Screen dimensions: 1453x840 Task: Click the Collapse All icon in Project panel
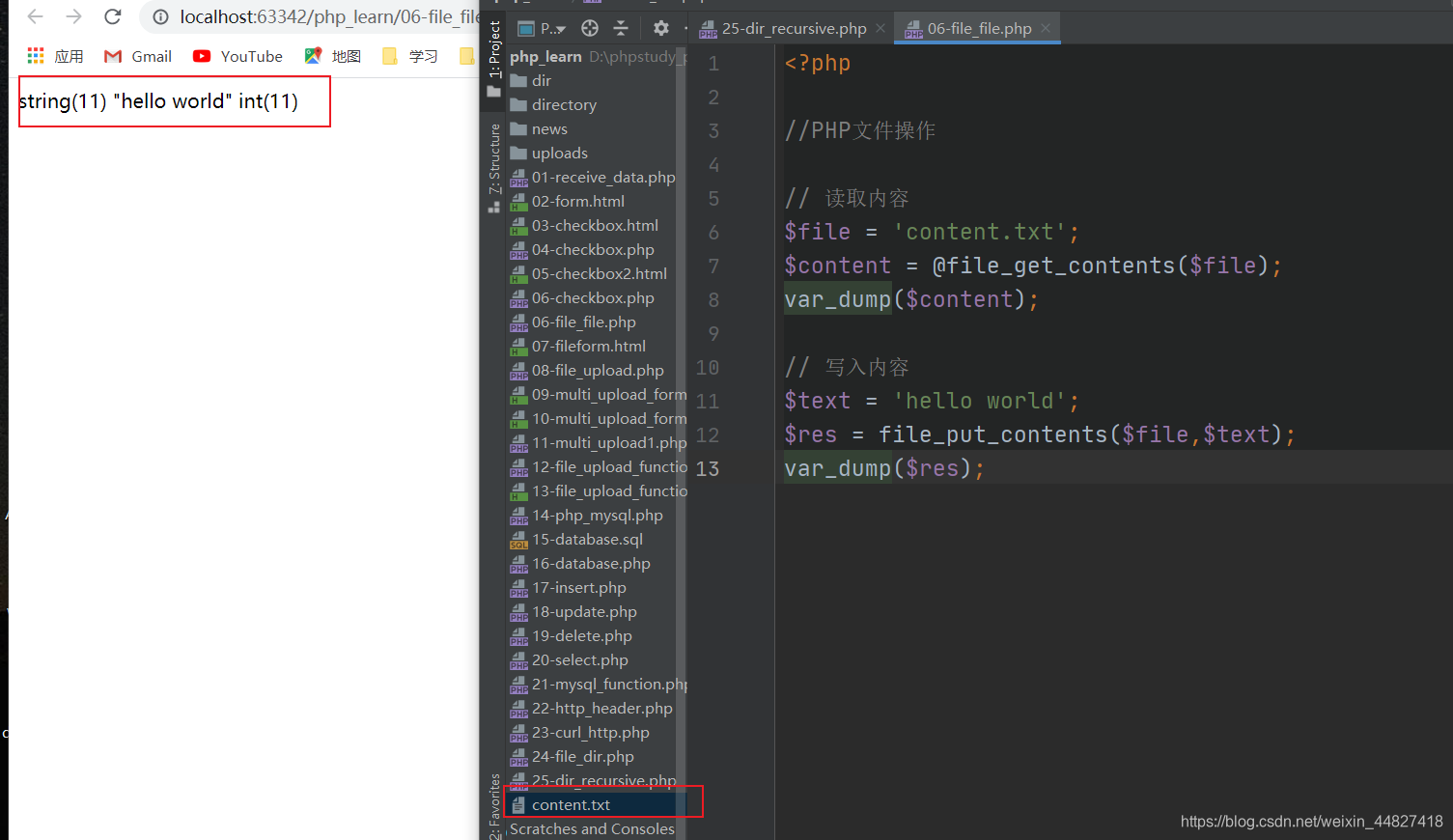(621, 28)
